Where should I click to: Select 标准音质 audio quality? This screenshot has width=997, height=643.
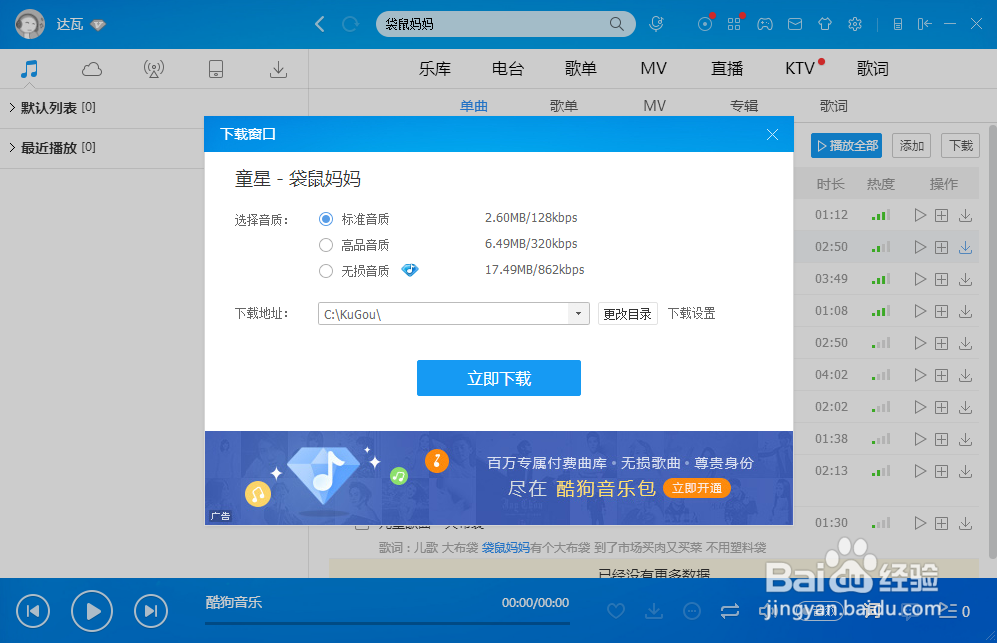328,218
